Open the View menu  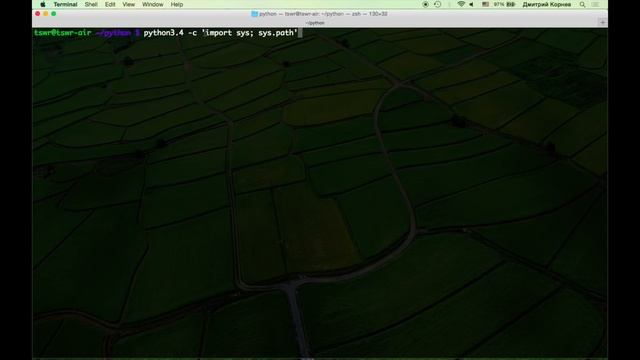(129, 4)
